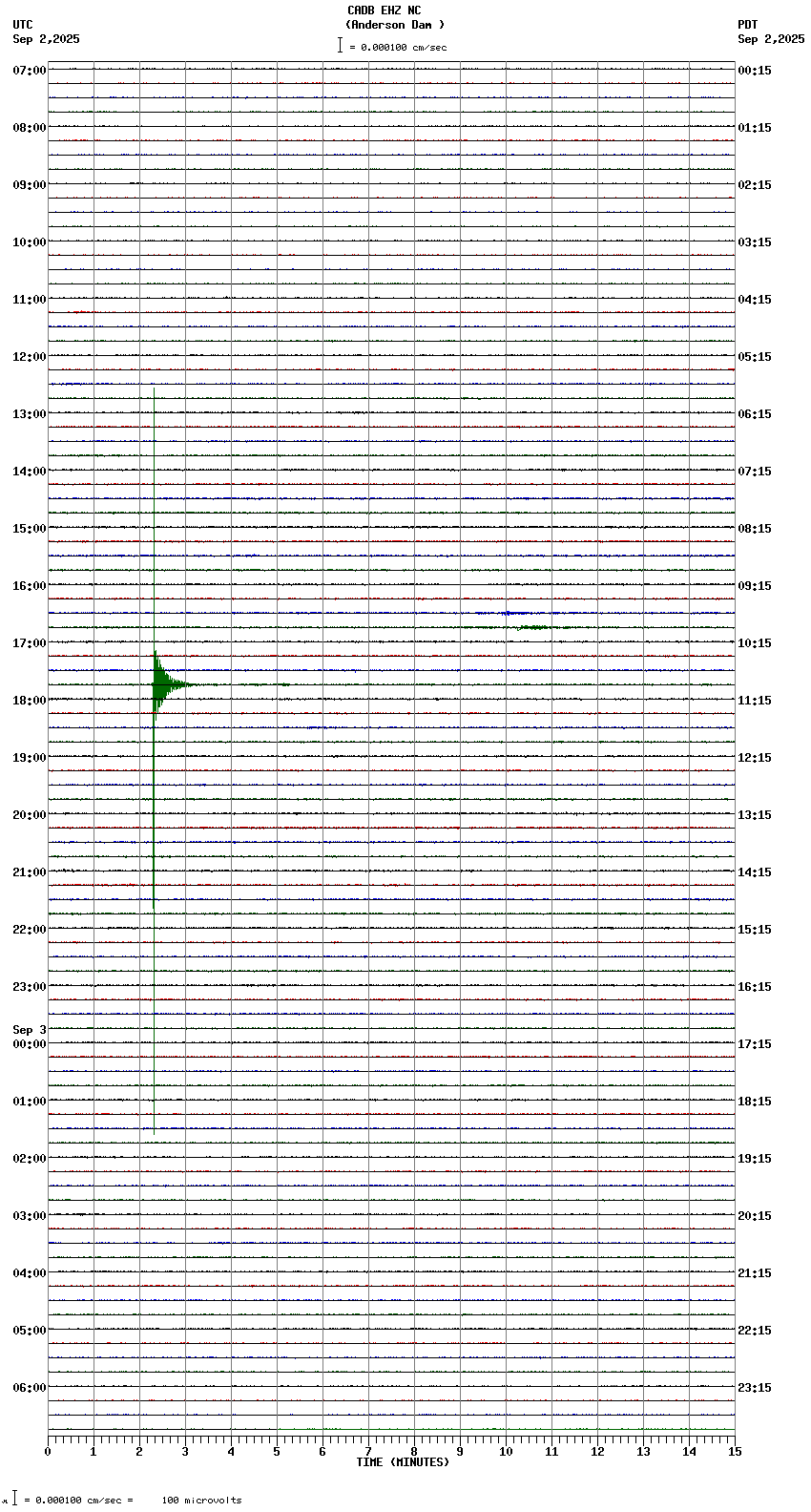Click the 02:15 PDT time label
The height and width of the screenshot is (1512, 811).
coord(755,185)
